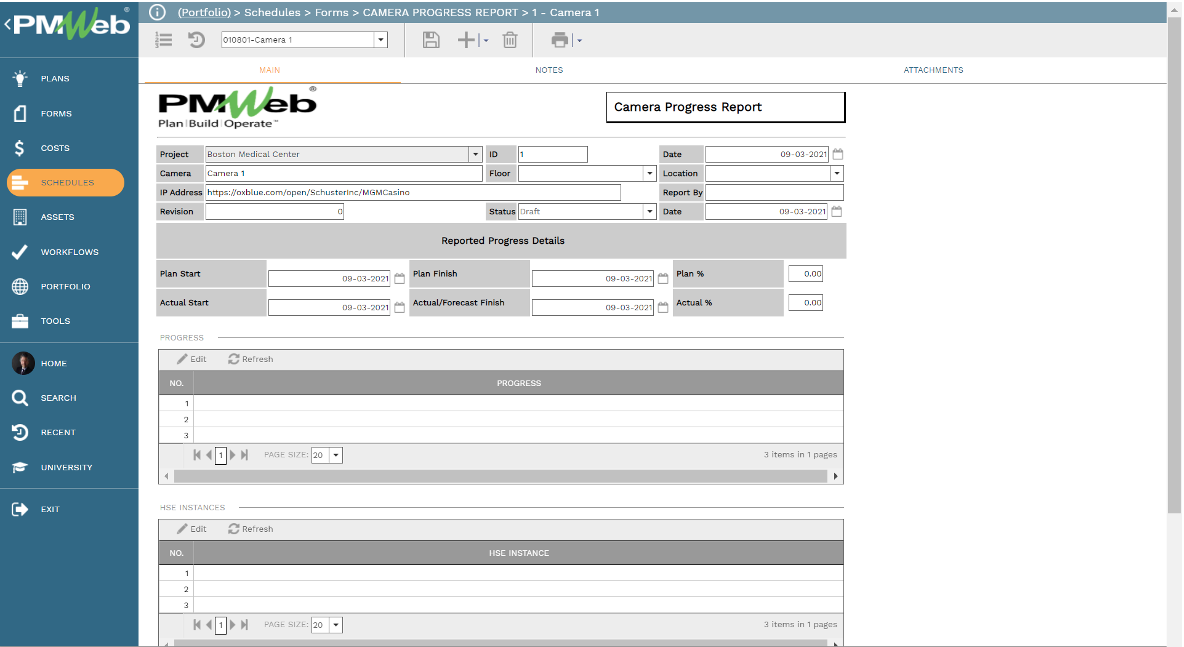Open the Project dropdown showing Boston Medical Center

(475, 154)
